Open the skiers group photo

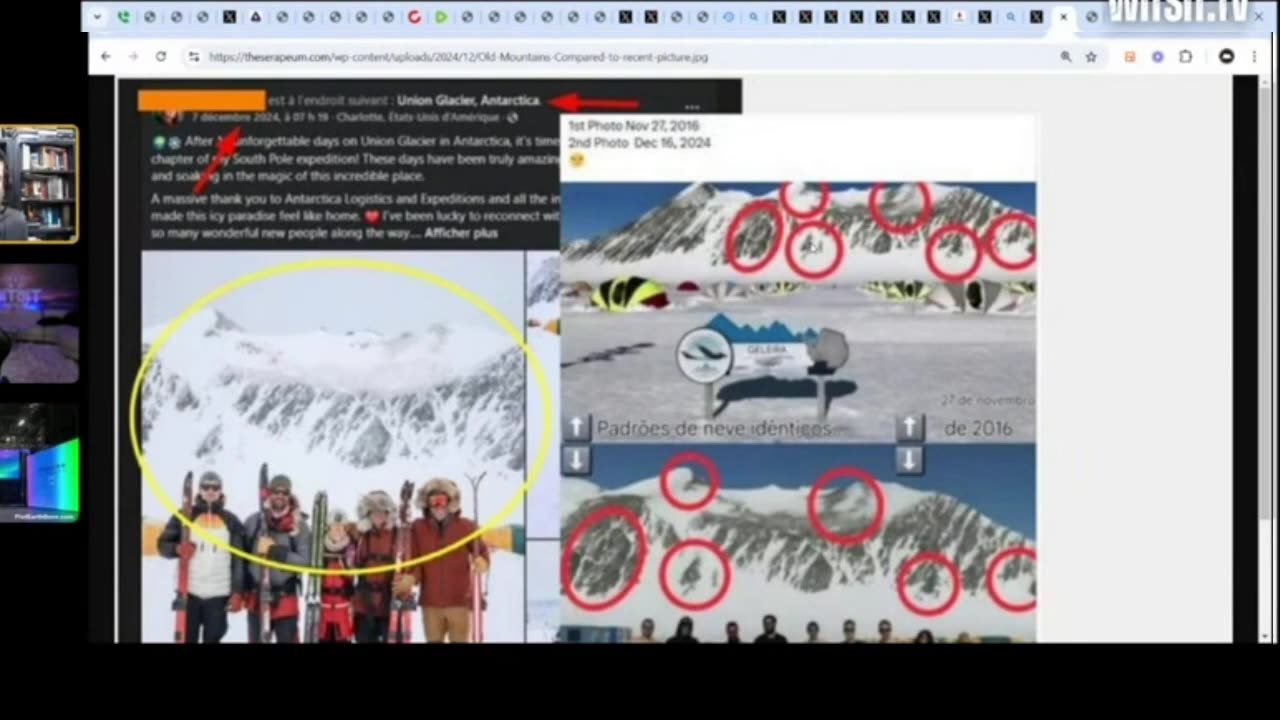332,446
